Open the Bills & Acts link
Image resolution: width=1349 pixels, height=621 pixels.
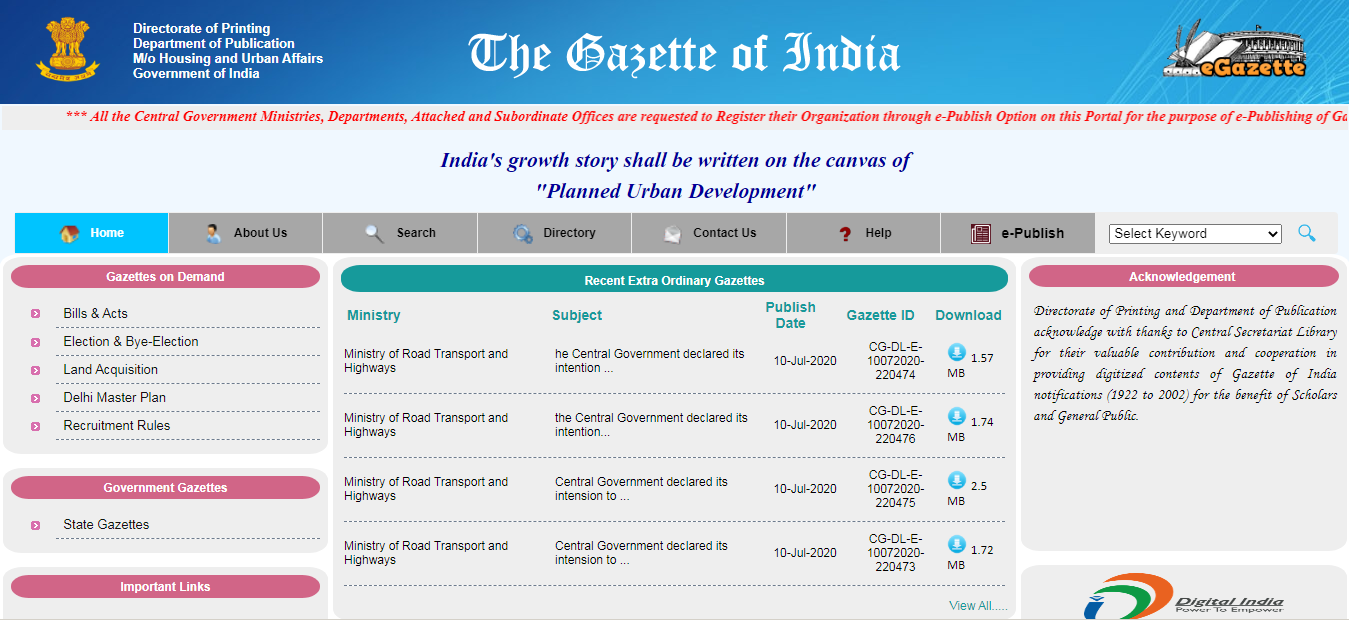pyautogui.click(x=95, y=313)
